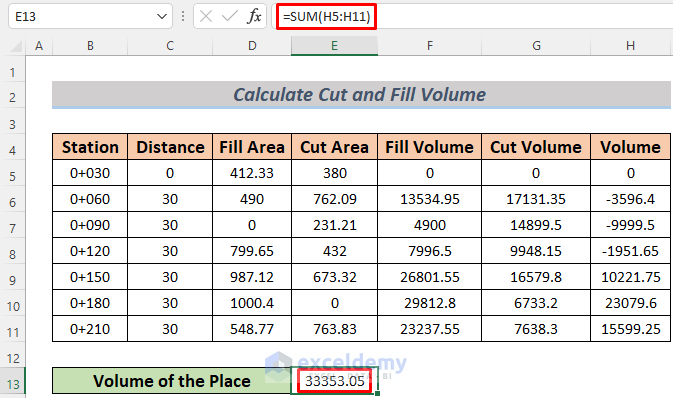Click cut area value 763.83
The width and height of the screenshot is (673, 398).
[x=334, y=329]
